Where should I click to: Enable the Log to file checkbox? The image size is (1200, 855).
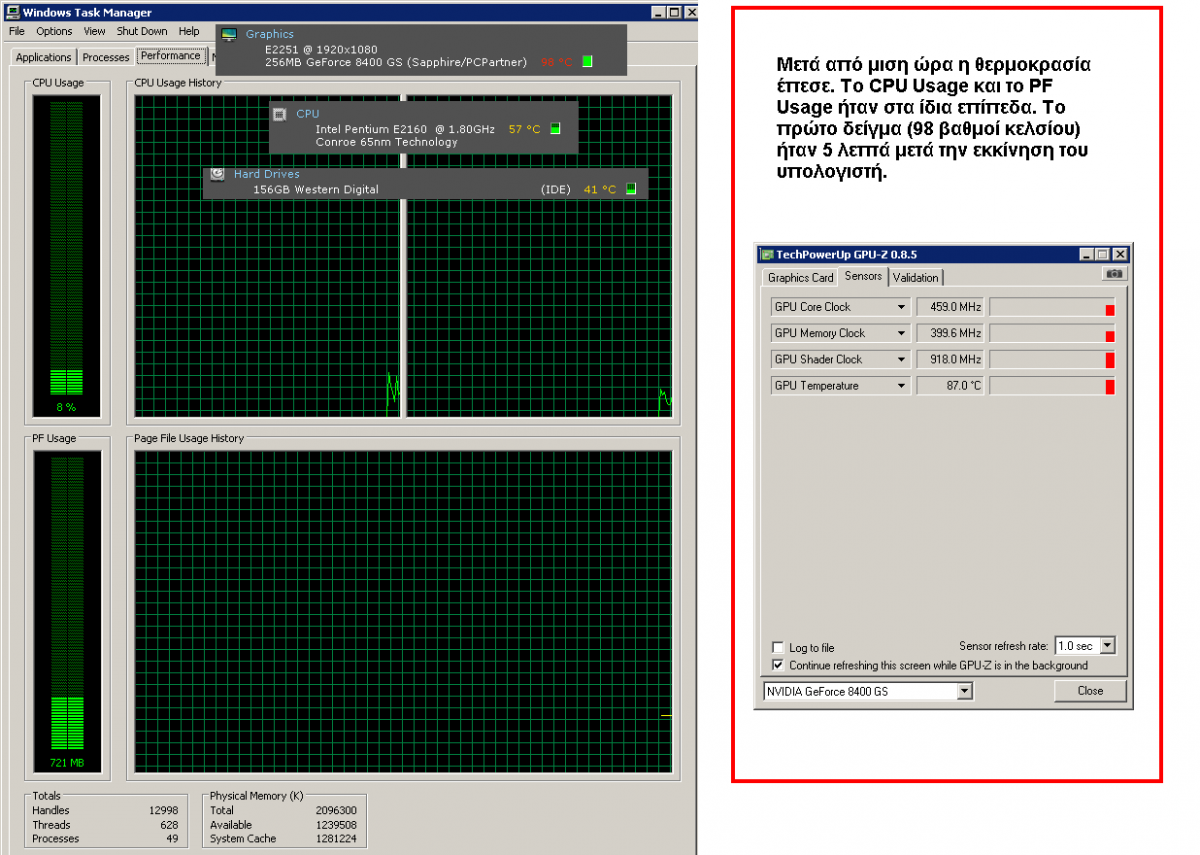tap(779, 648)
